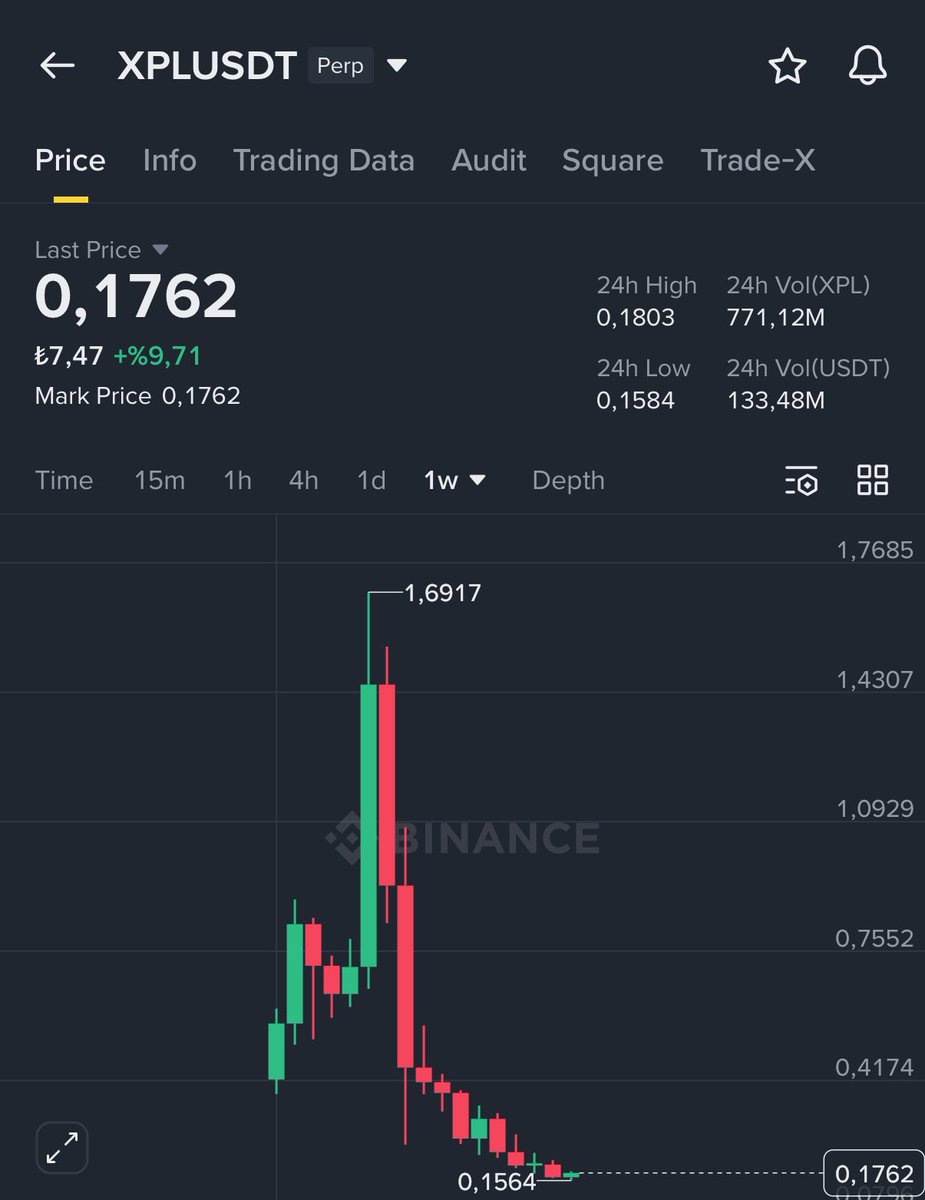Tap the 24h Low label

click(x=644, y=368)
